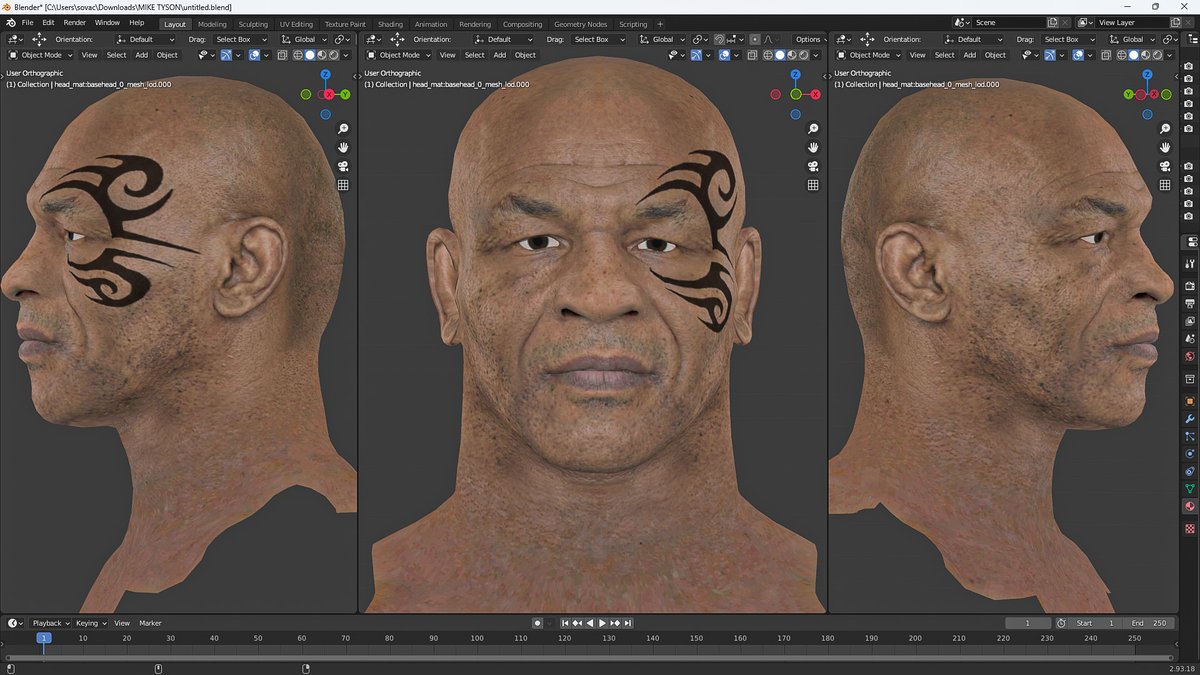Select material preview shading in the left viewport
The image size is (1200, 675).
point(321,55)
